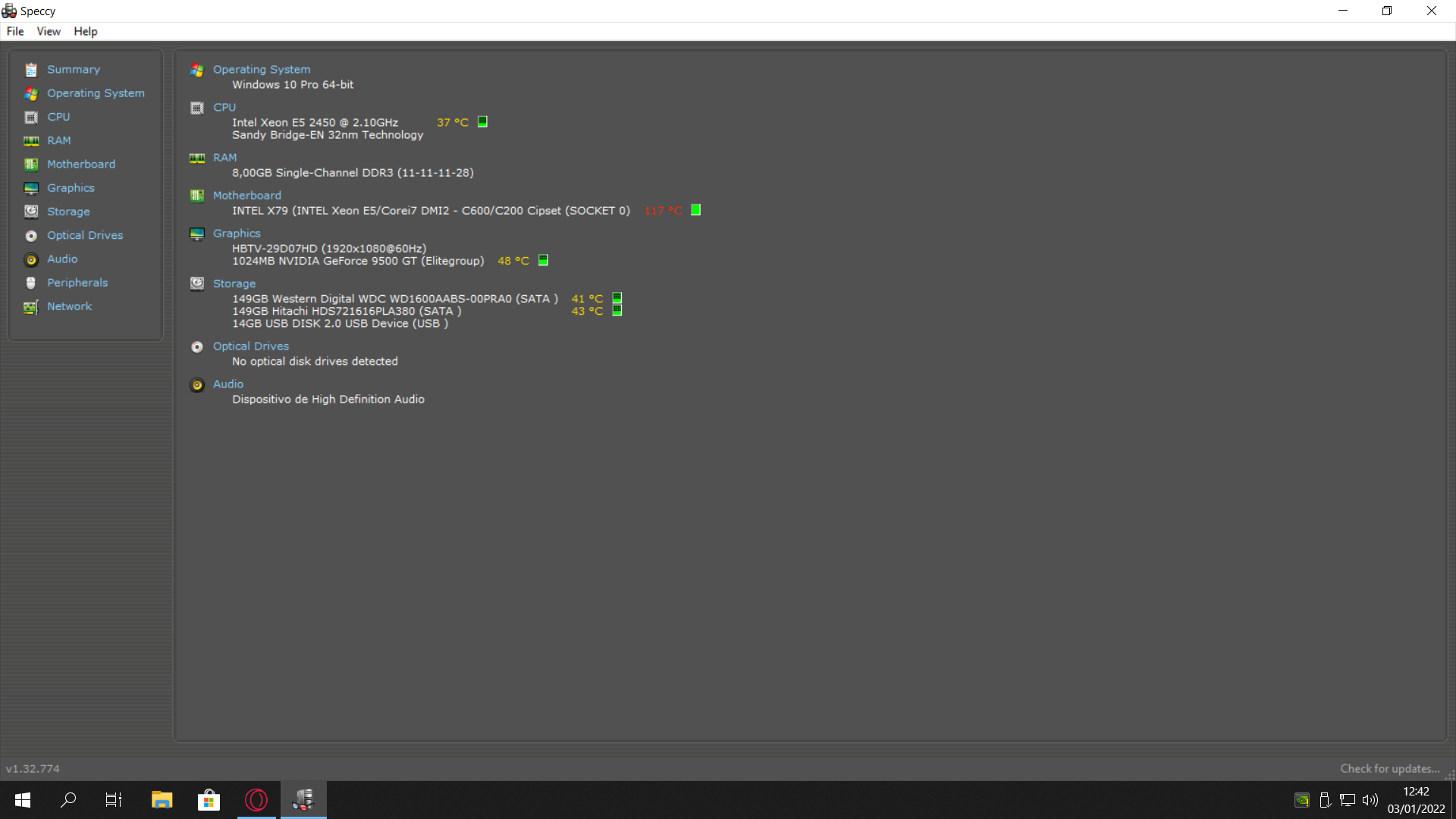Select Operating System in the sidebar
This screenshot has height=819, width=1456.
96,93
